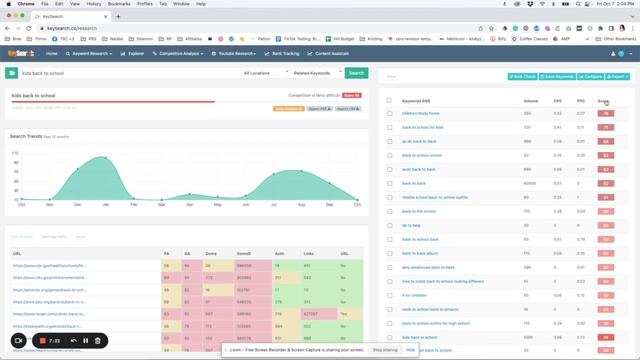The width and height of the screenshot is (640, 360).
Task: Click inside the keyword search input field
Action: pyautogui.click(x=130, y=73)
